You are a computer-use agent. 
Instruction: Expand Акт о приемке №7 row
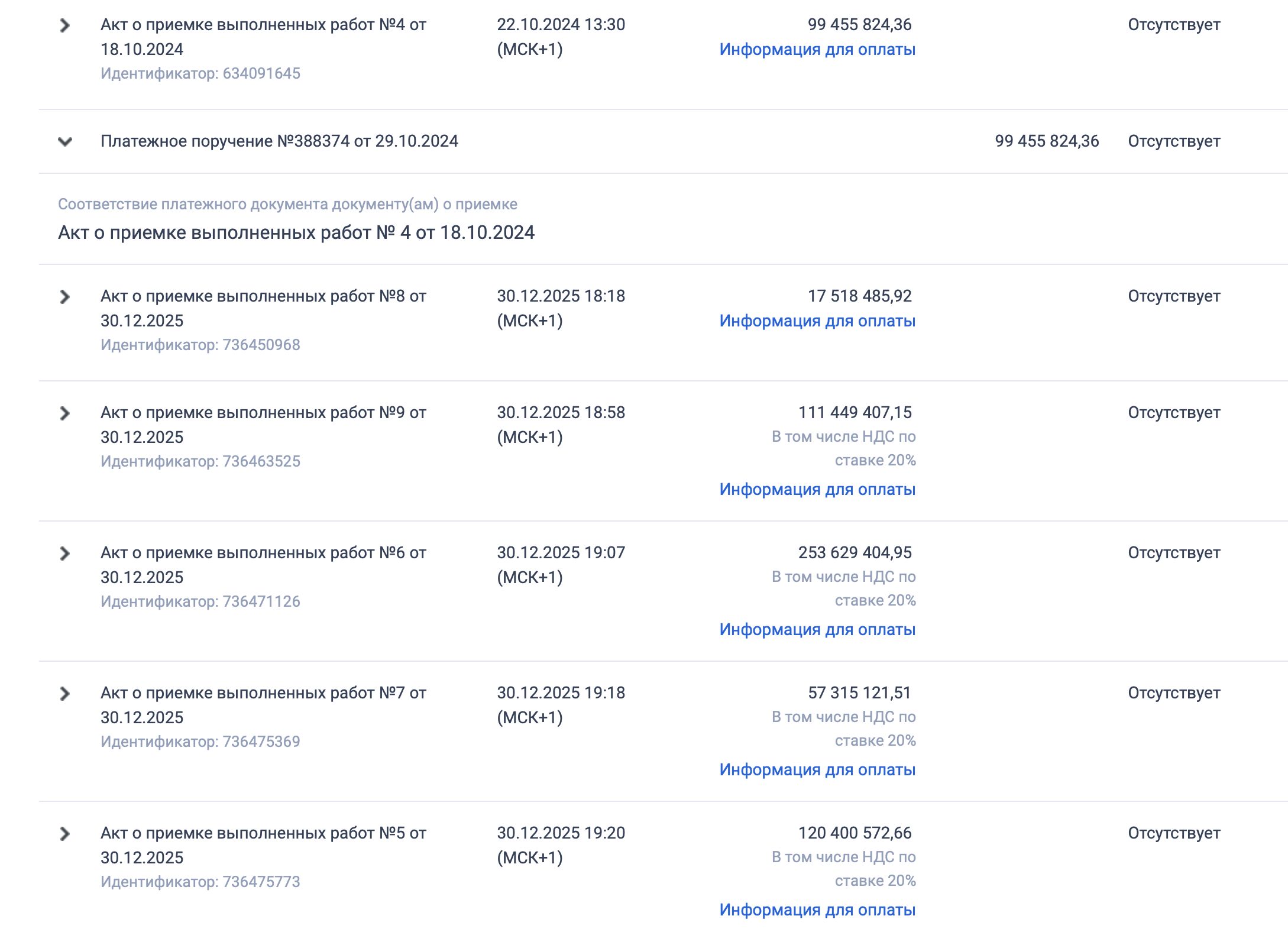click(65, 694)
